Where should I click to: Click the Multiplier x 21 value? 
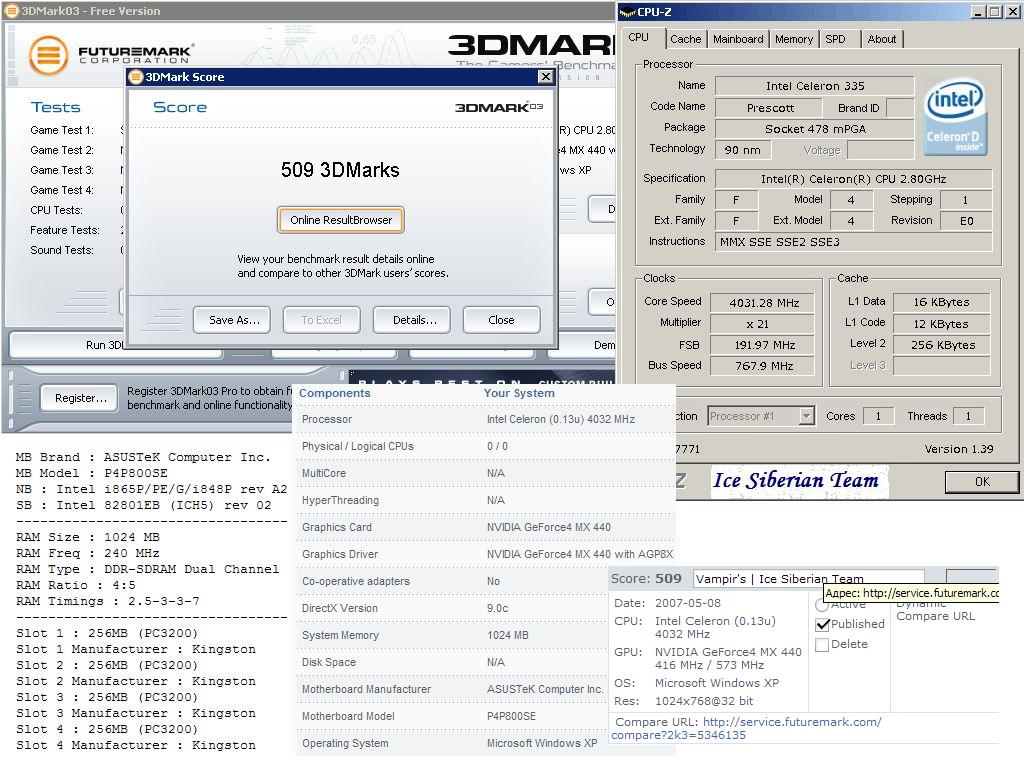point(763,324)
